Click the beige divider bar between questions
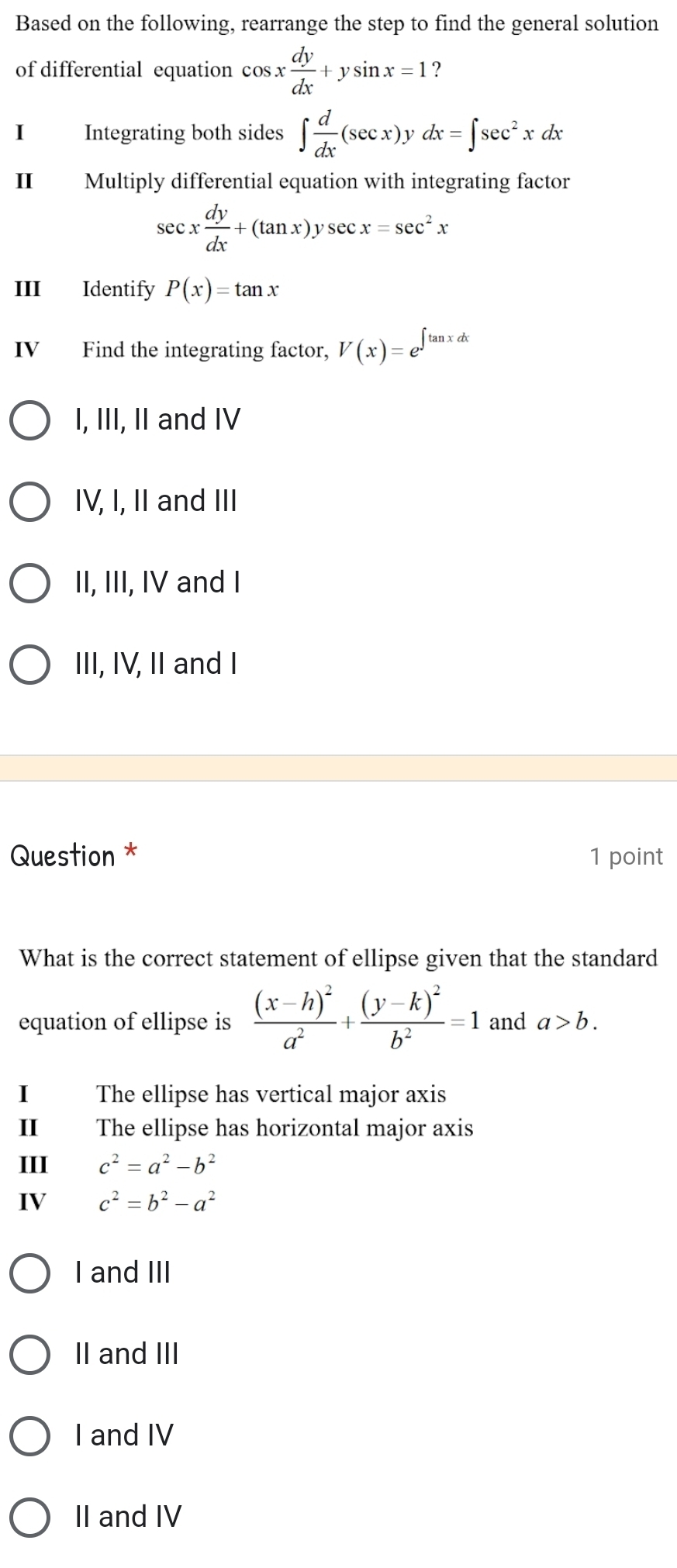 [x=338, y=768]
